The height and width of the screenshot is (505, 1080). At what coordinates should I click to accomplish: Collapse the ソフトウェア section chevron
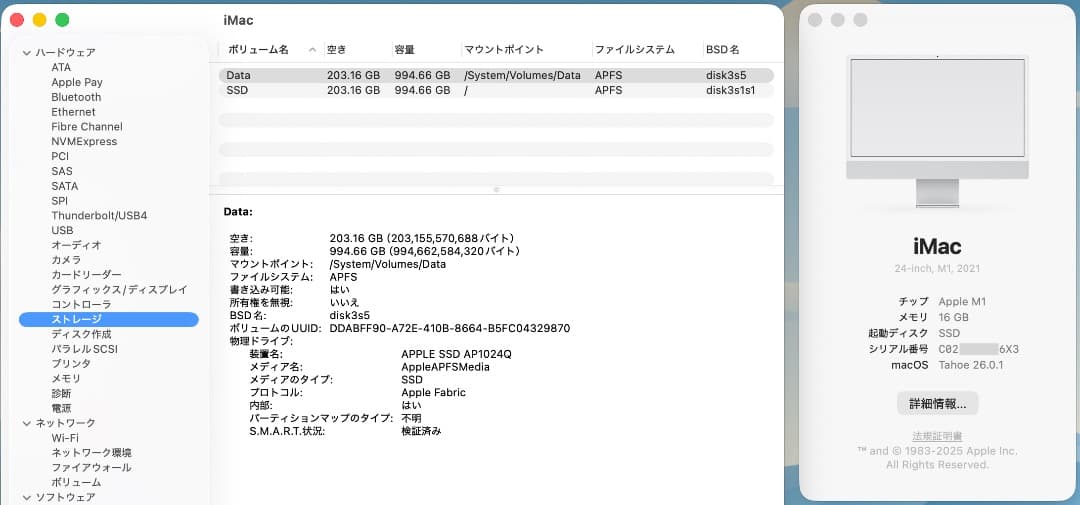(x=27, y=497)
